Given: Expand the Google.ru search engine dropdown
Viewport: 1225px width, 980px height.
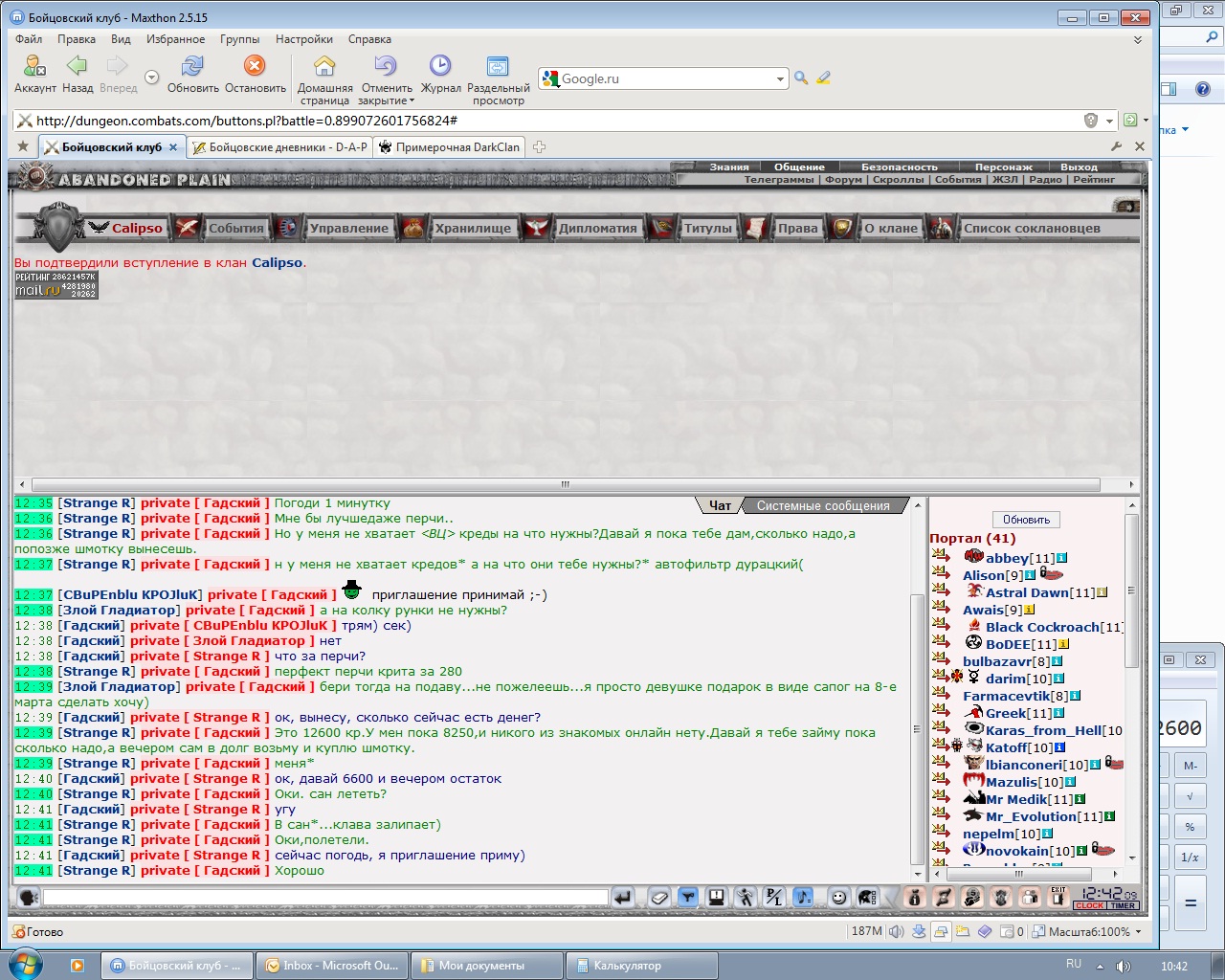Looking at the screenshot, I should click(780, 78).
